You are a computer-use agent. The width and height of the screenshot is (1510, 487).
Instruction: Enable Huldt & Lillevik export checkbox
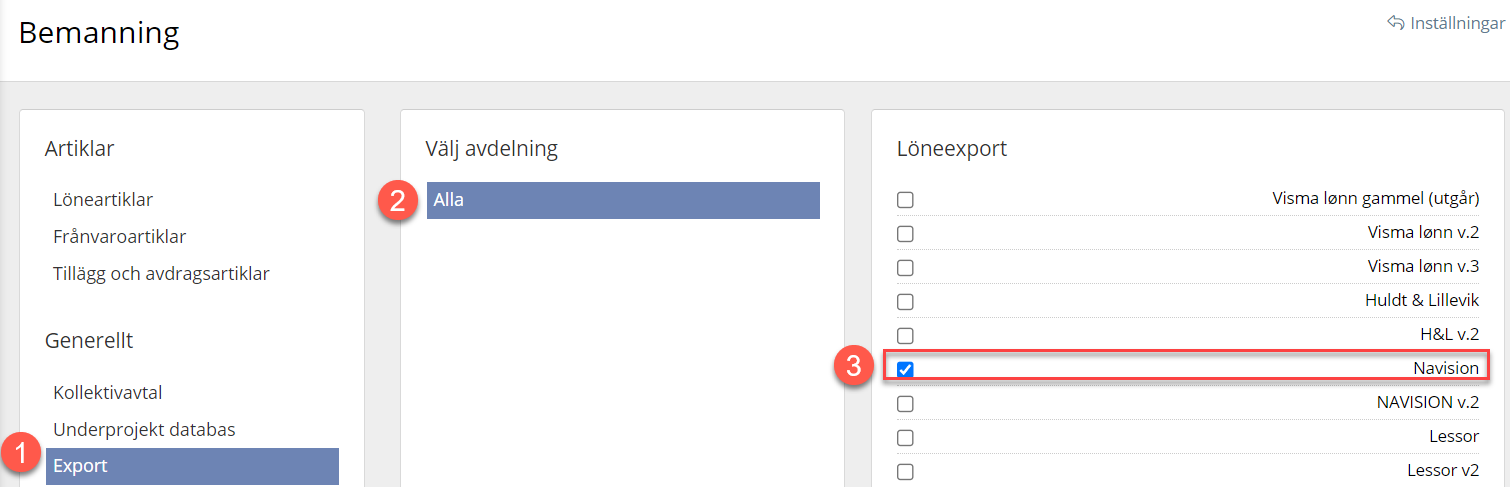905,302
